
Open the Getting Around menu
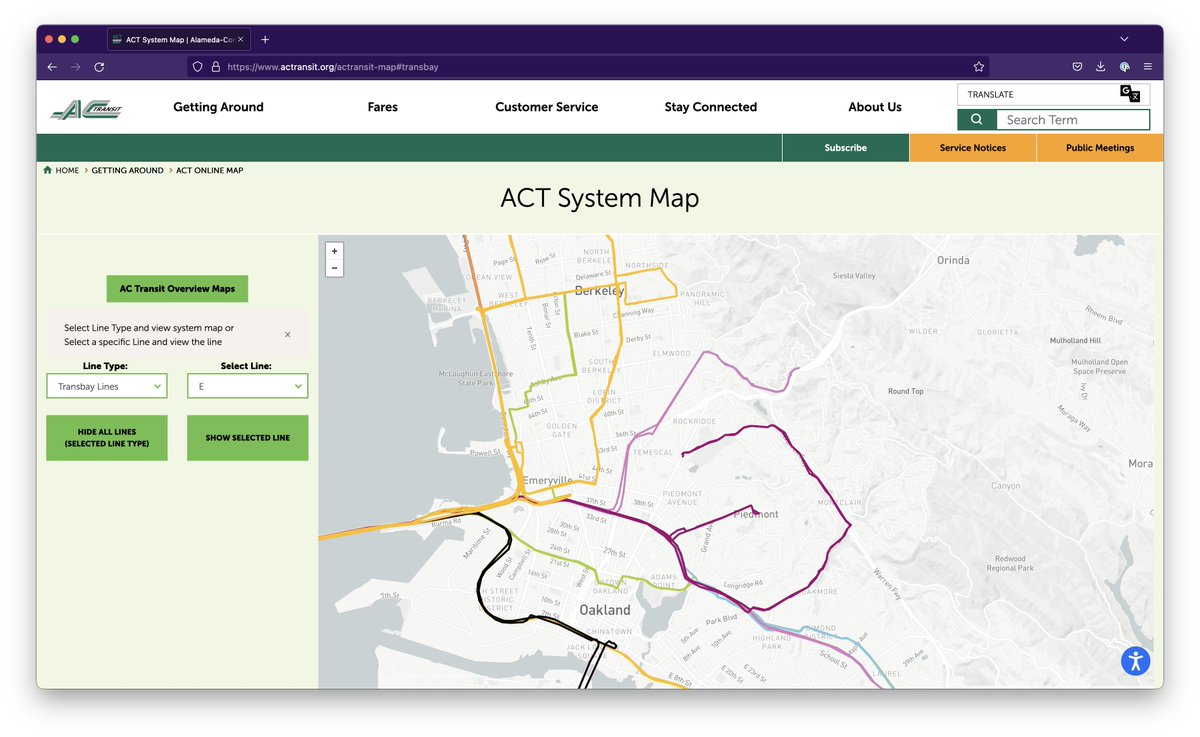point(218,107)
